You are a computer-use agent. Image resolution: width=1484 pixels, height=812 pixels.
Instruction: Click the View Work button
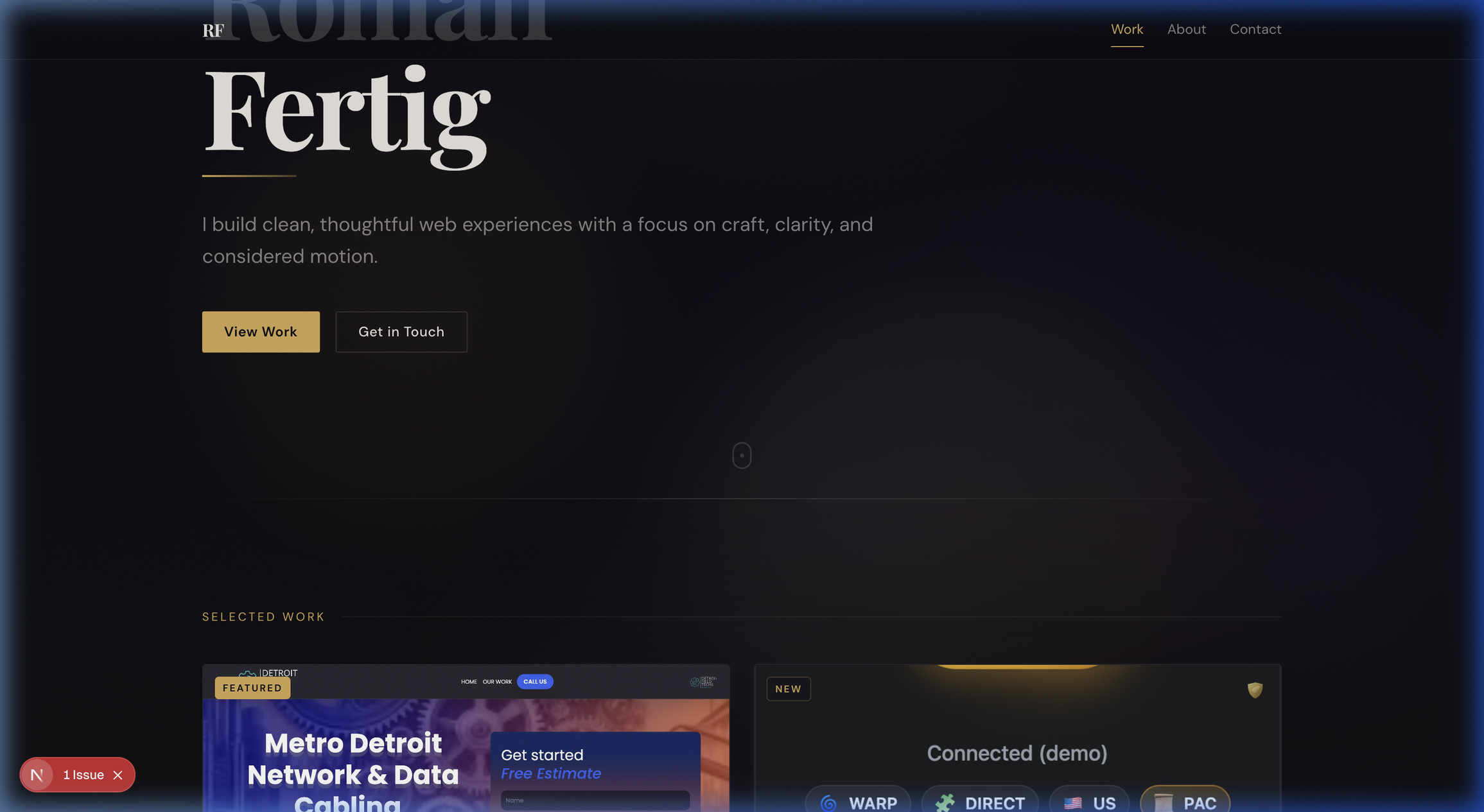261,332
